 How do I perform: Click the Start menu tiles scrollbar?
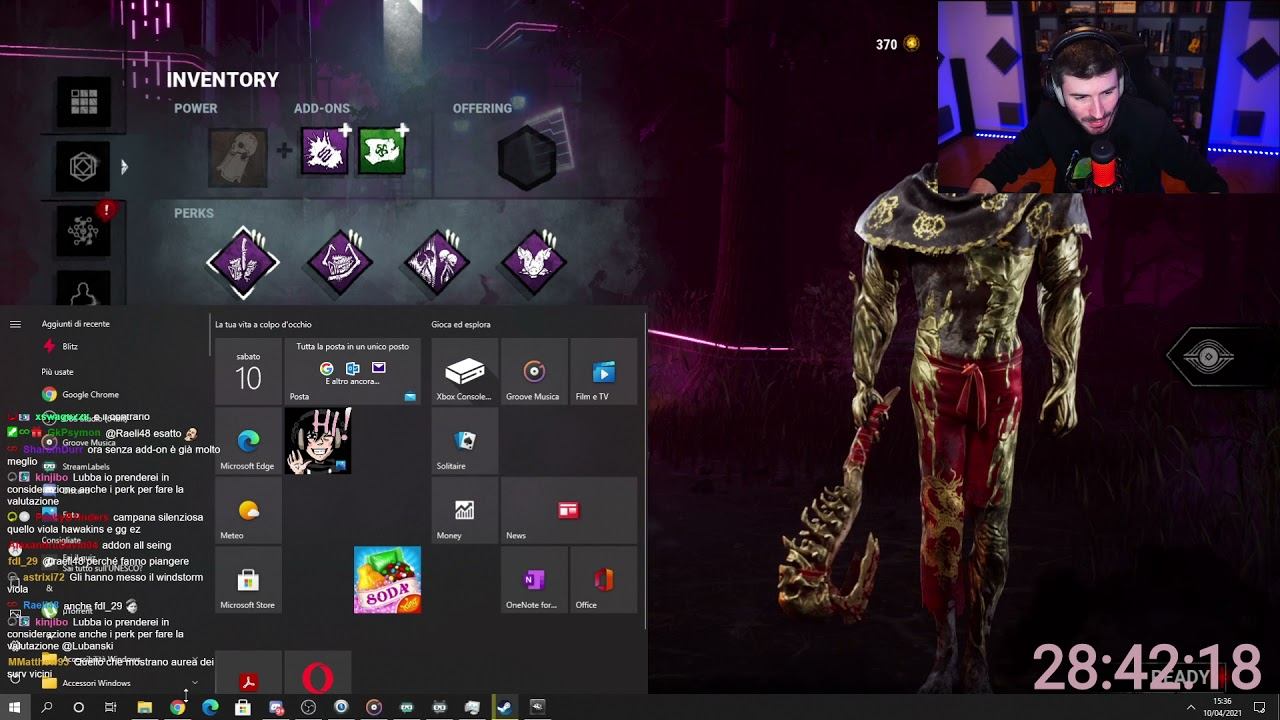[x=644, y=470]
